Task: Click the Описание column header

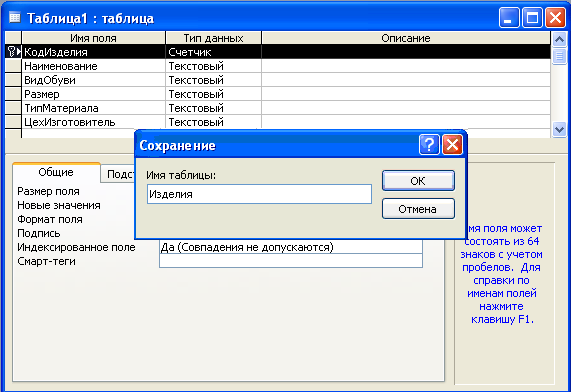Action: (406, 38)
